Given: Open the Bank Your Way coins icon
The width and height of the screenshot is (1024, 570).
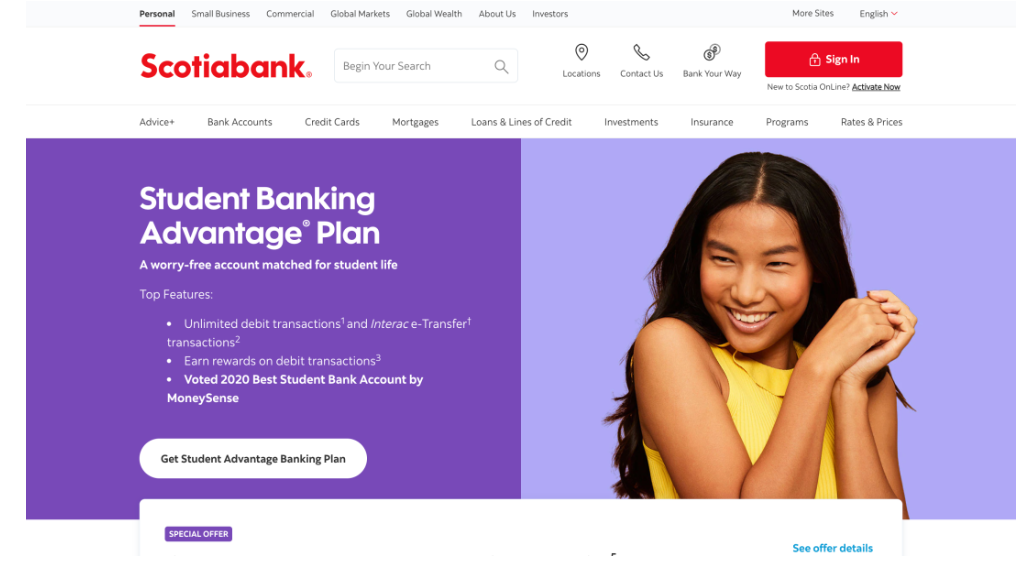Looking at the screenshot, I should tap(712, 52).
